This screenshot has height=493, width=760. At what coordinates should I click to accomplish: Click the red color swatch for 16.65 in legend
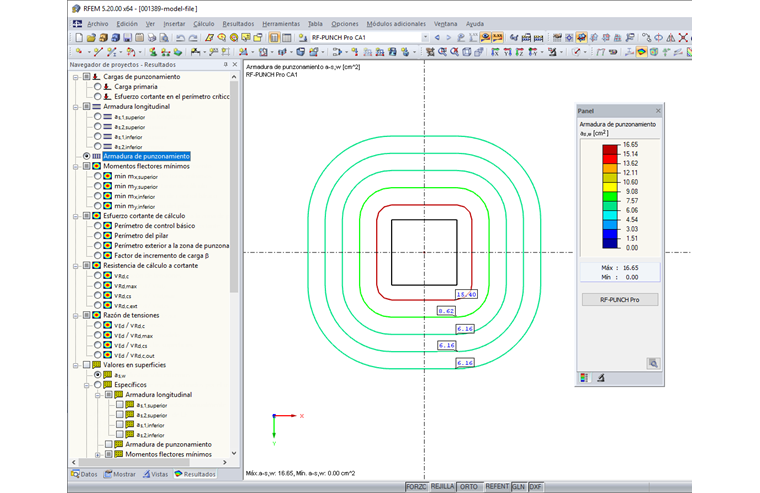point(610,149)
